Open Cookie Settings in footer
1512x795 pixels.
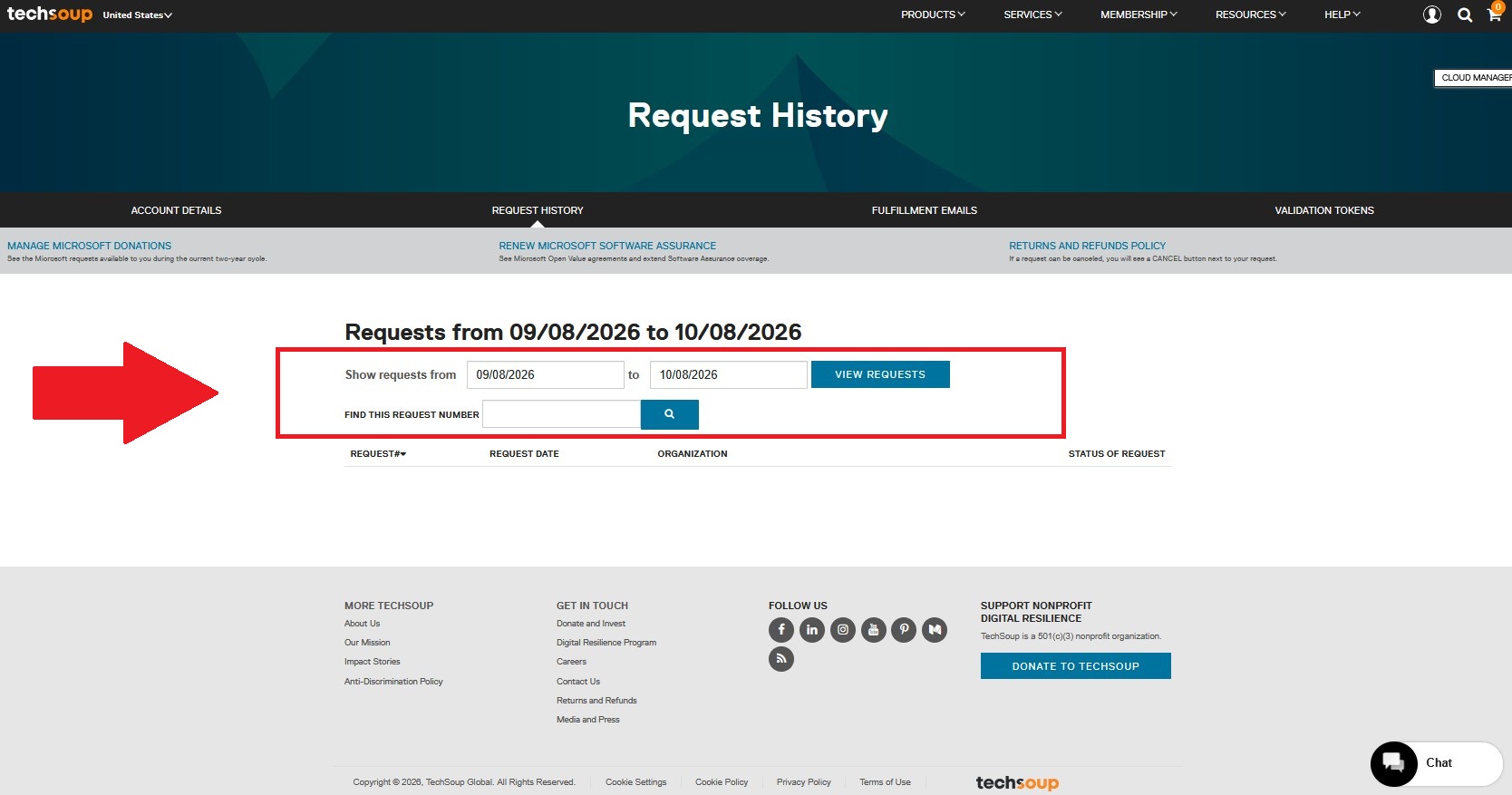tap(635, 782)
